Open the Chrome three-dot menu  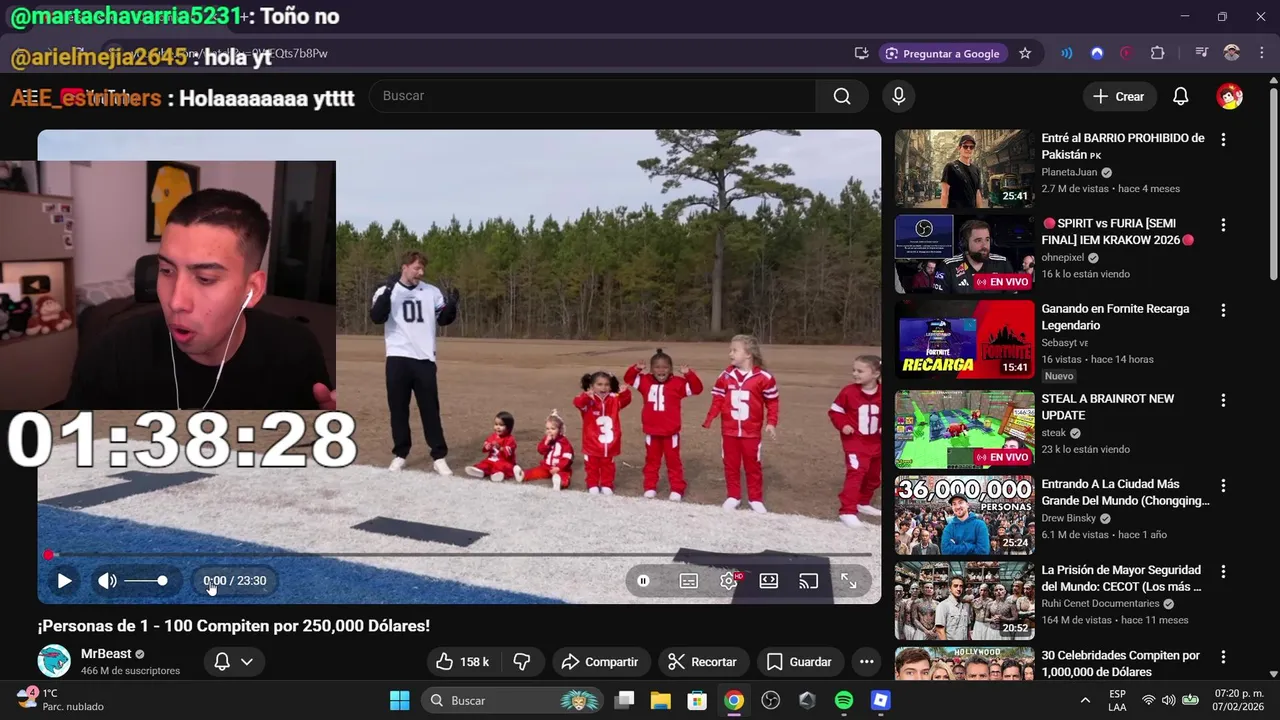pos(1260,53)
